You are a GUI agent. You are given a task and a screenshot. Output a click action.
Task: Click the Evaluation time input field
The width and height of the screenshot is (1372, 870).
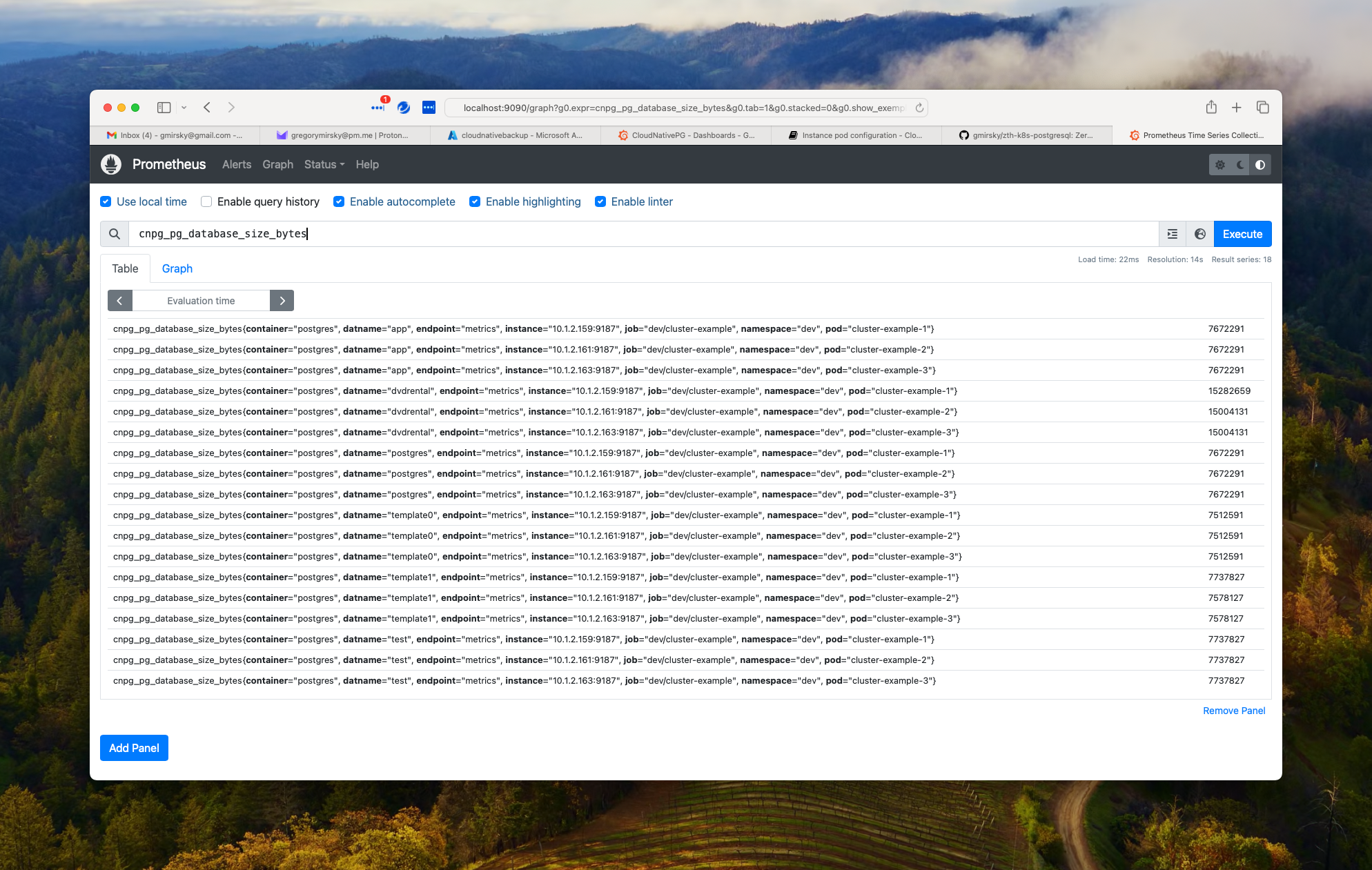pos(201,301)
